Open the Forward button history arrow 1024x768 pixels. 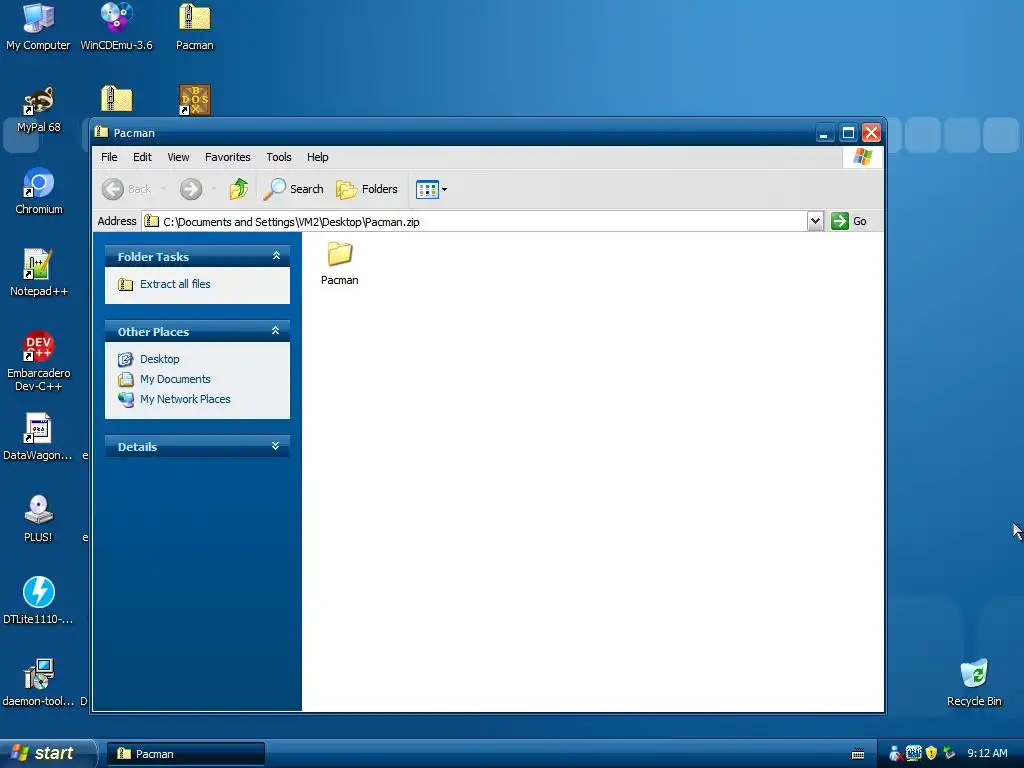coord(214,189)
